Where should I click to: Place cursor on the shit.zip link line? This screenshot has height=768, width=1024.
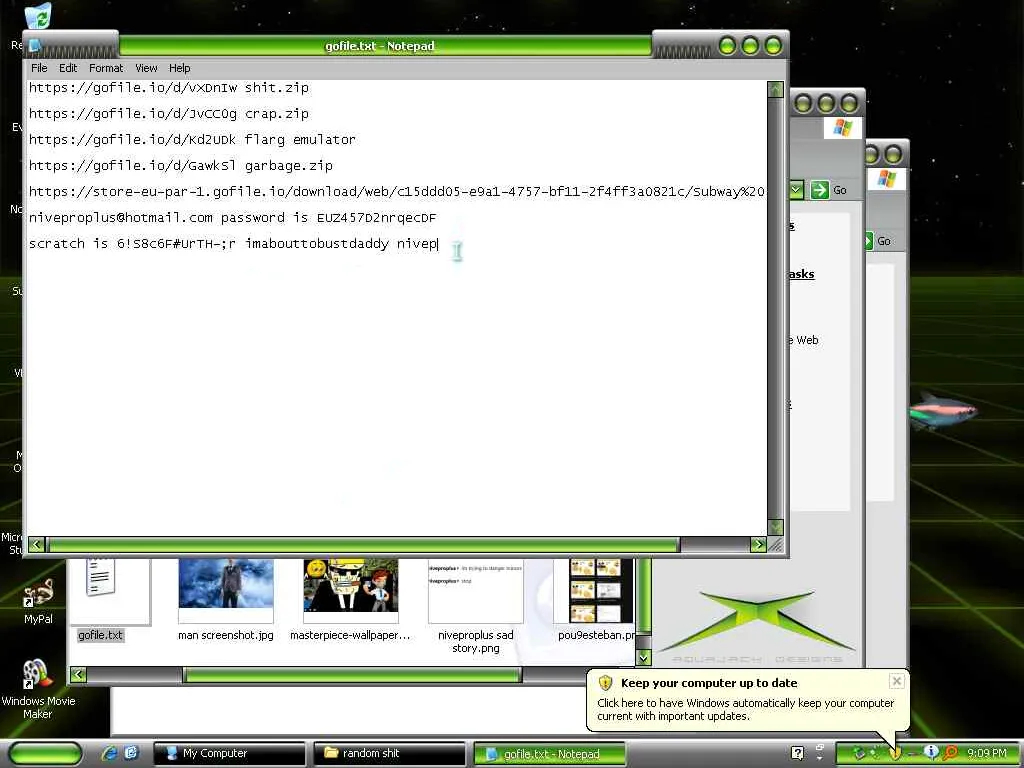[168, 88]
